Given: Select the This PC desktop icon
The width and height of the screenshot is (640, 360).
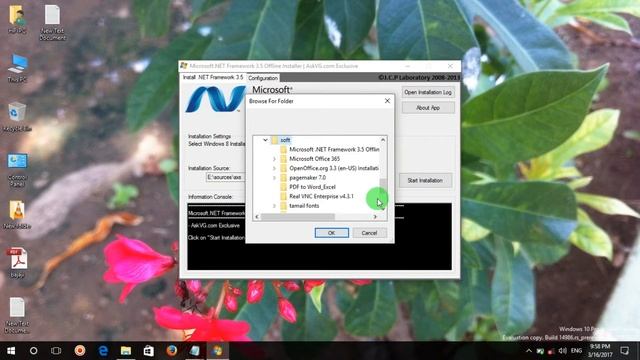Looking at the screenshot, I should [17, 68].
